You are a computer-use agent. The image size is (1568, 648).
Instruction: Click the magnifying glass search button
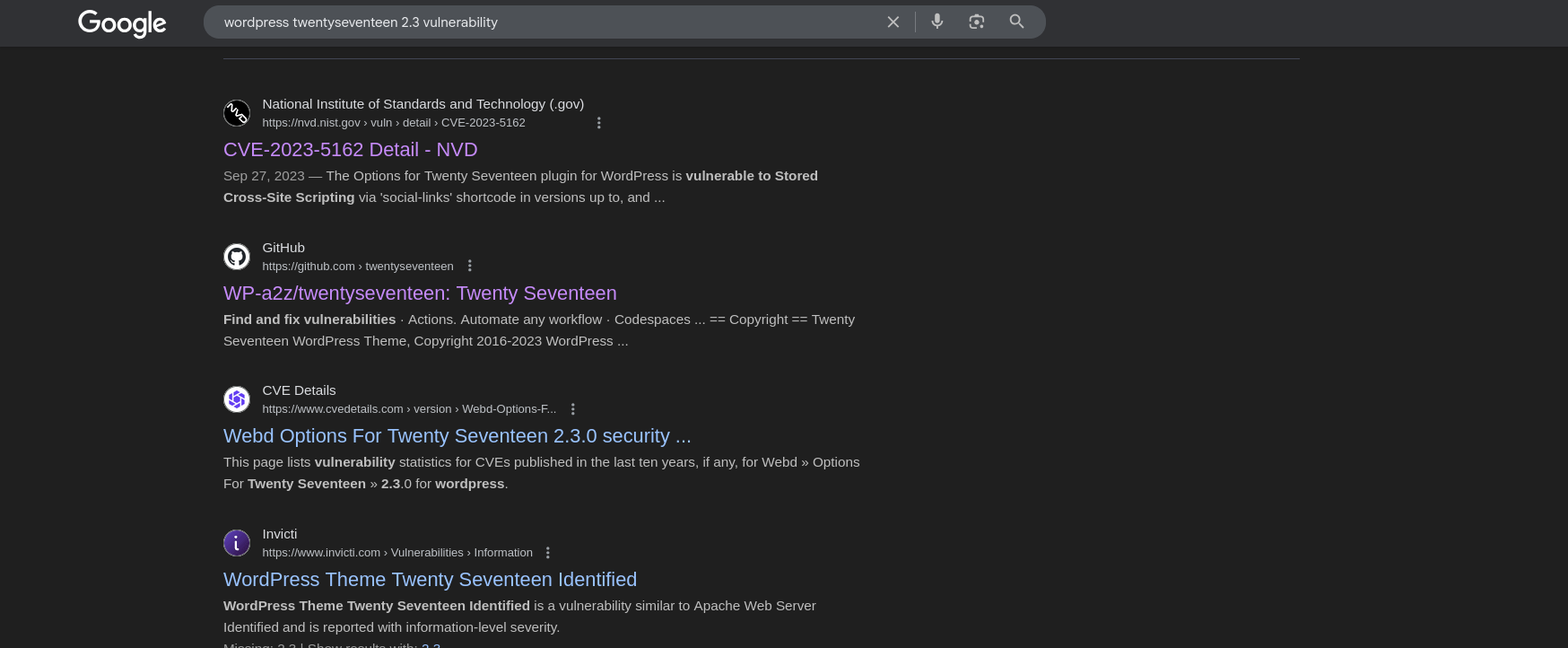1016,22
